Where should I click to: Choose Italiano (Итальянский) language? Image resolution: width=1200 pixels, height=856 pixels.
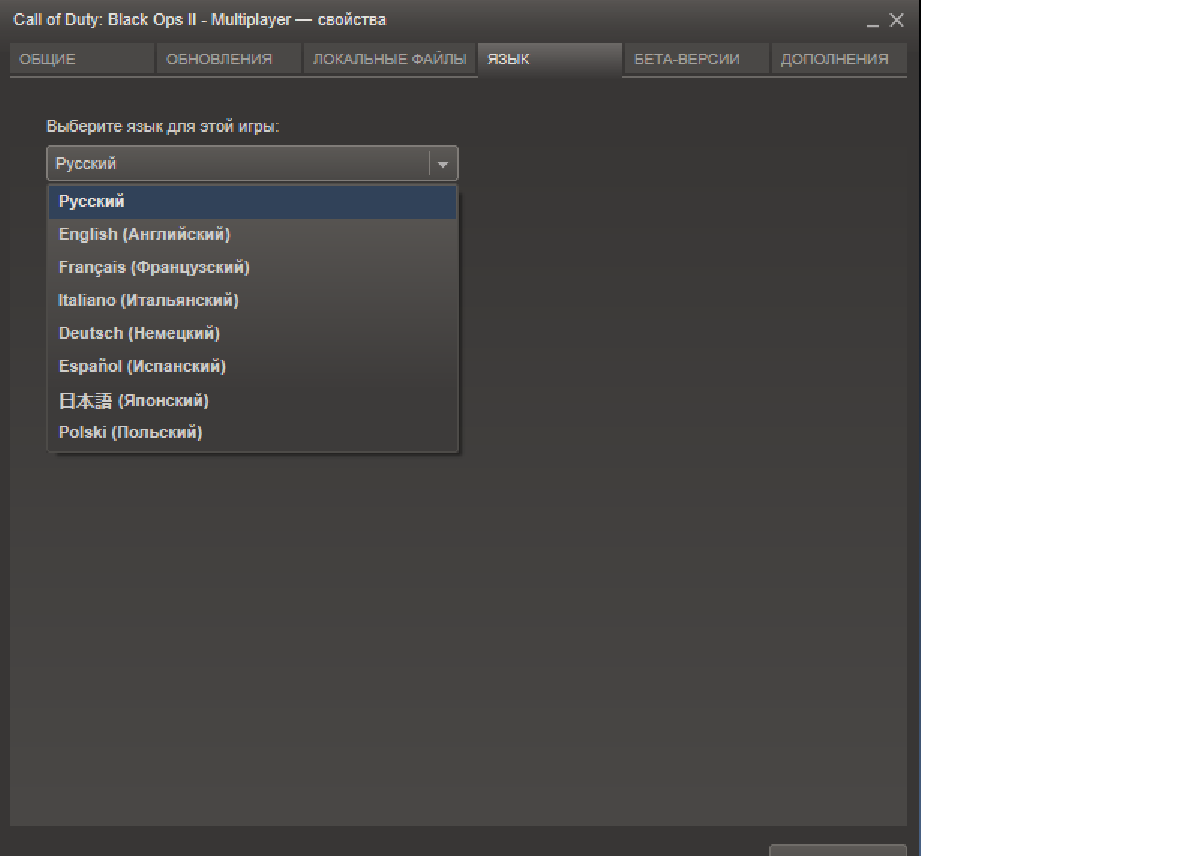(252, 301)
